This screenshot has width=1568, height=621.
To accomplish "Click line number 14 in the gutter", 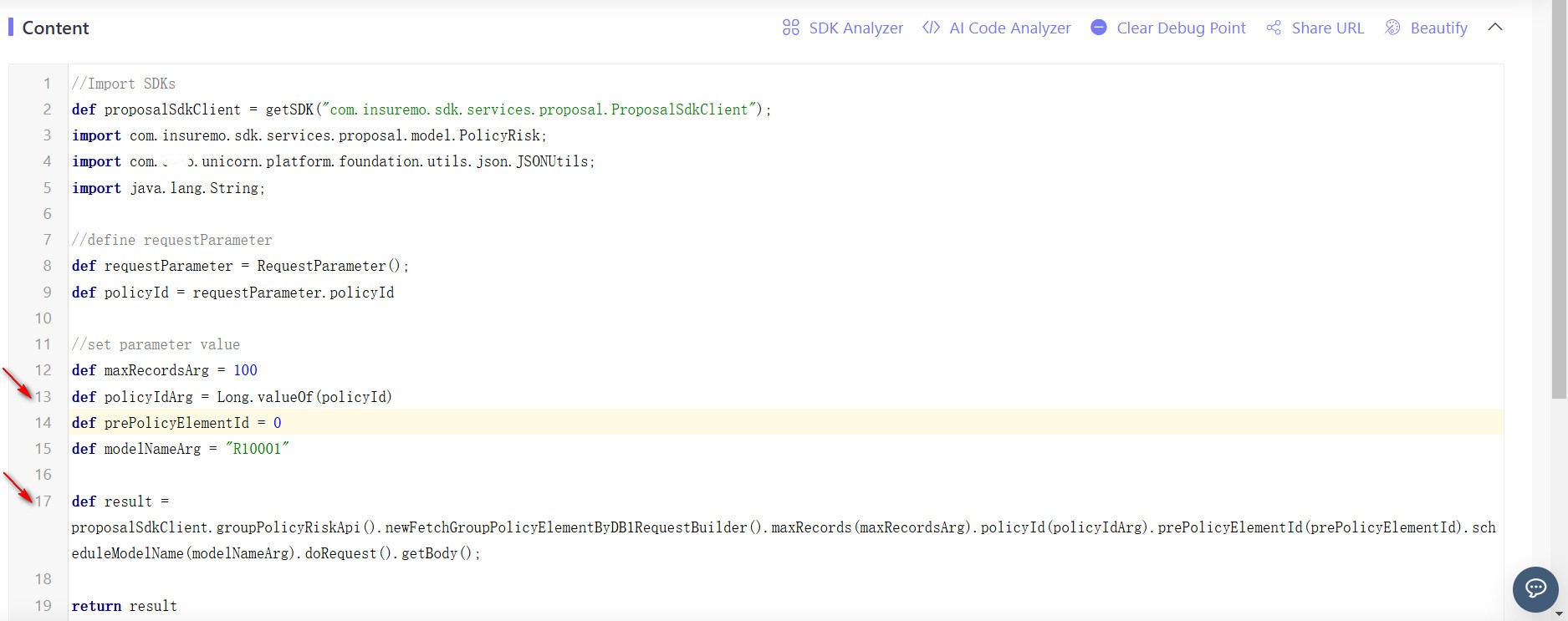I will (x=43, y=422).
